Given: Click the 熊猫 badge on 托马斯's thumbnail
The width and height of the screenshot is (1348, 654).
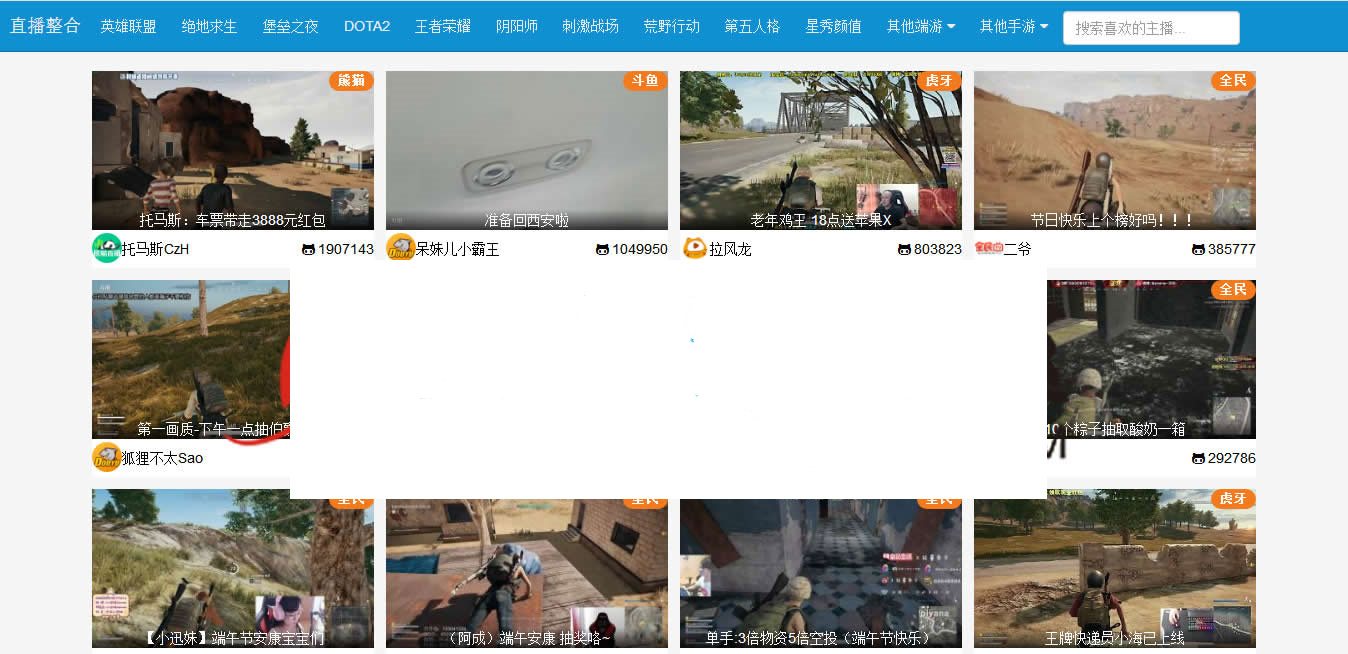Looking at the screenshot, I should coord(351,81).
